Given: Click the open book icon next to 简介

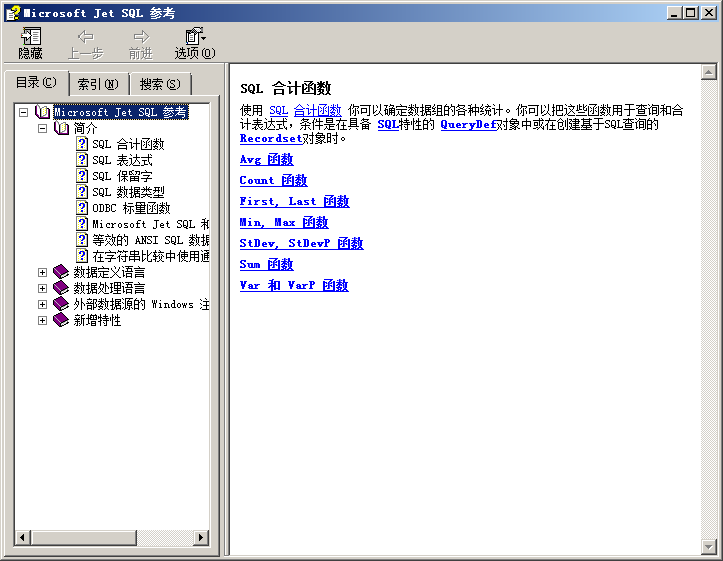Looking at the screenshot, I should 62,128.
